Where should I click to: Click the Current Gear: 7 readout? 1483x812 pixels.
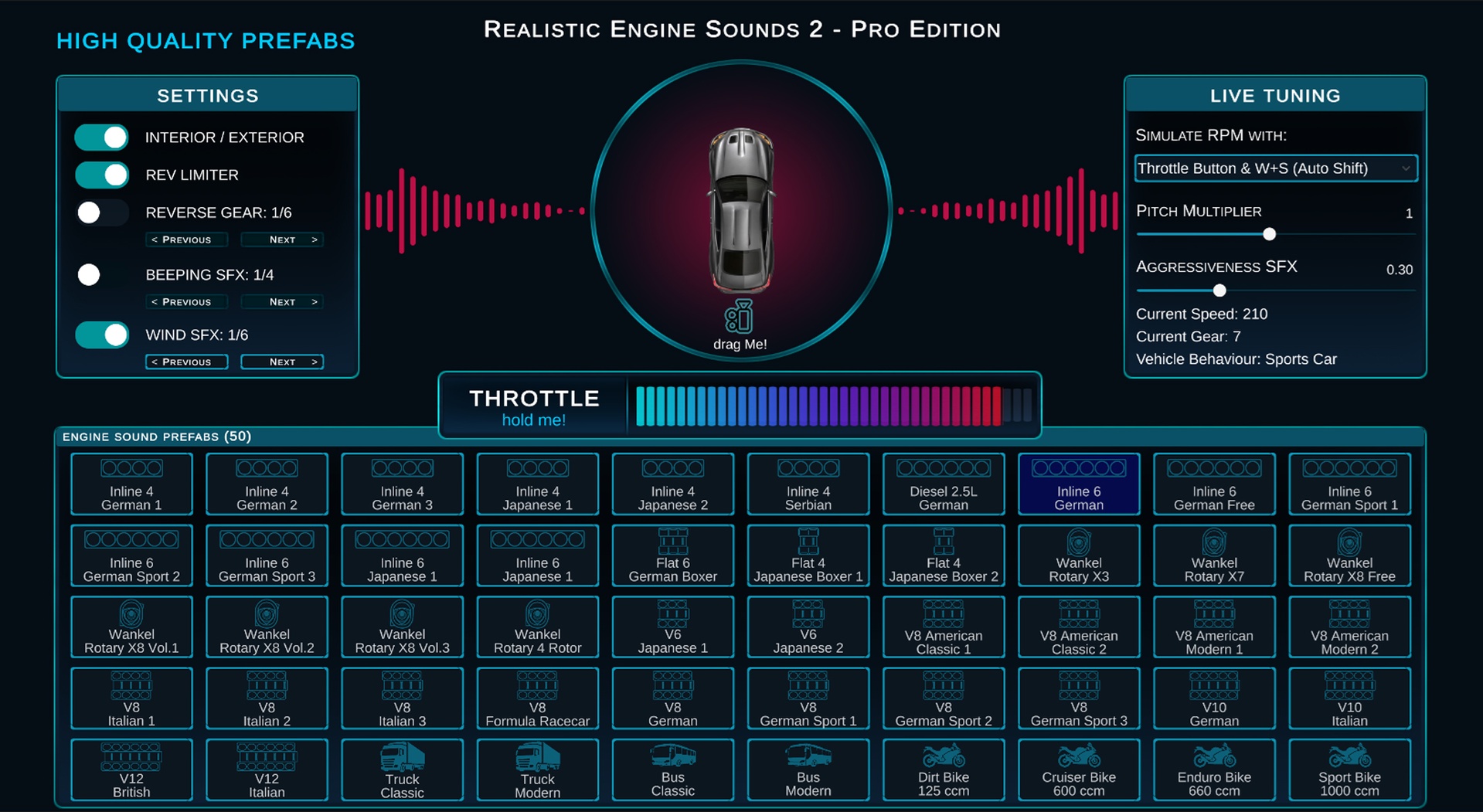click(1189, 336)
